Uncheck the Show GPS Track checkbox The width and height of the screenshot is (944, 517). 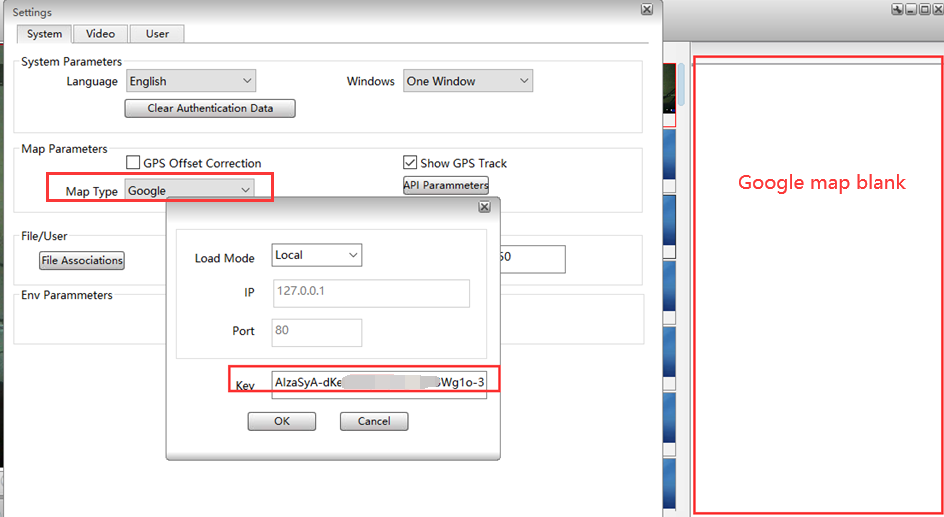(x=410, y=163)
